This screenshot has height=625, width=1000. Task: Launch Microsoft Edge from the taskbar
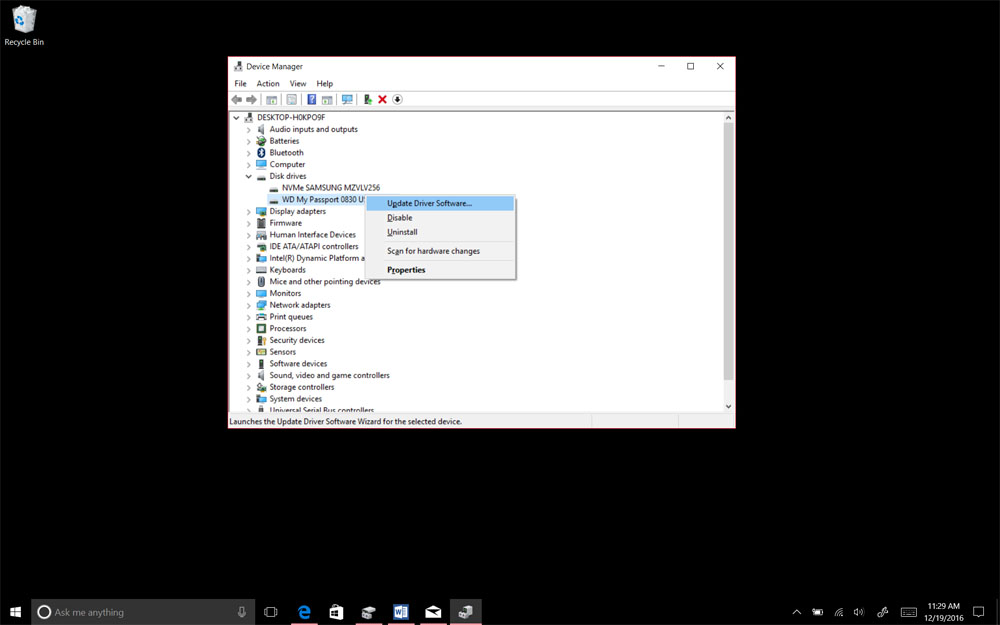point(303,611)
